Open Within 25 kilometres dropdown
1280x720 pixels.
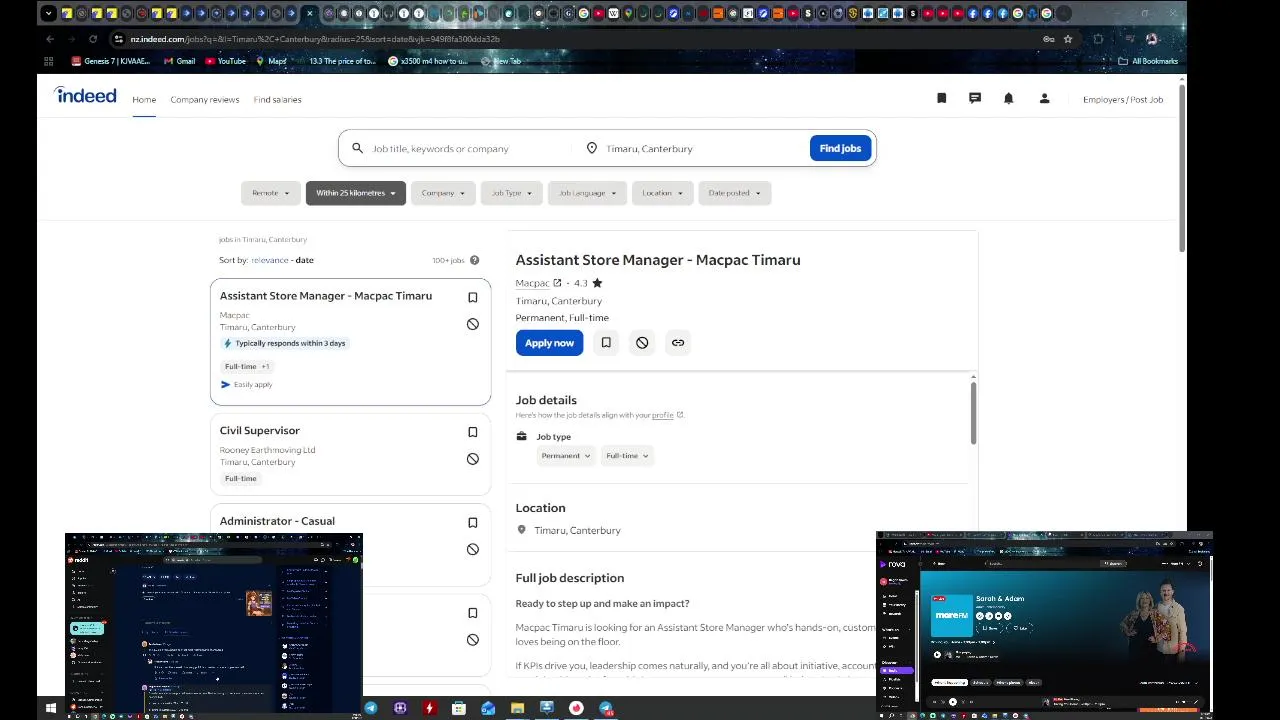[356, 193]
